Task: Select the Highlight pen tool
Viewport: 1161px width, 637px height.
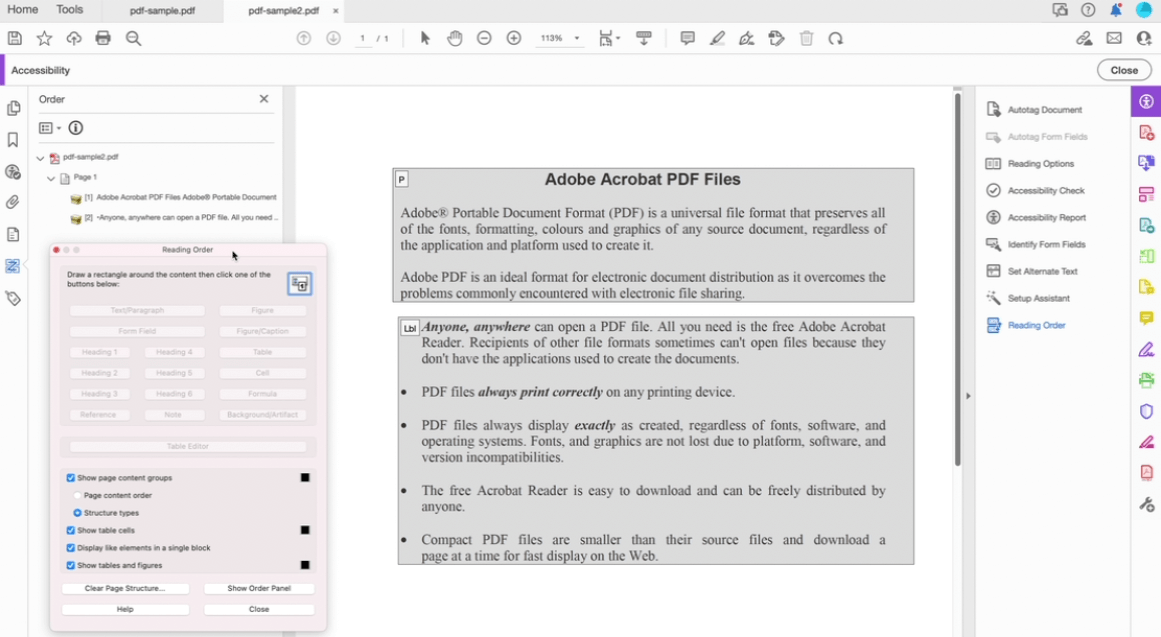Action: 717,39
